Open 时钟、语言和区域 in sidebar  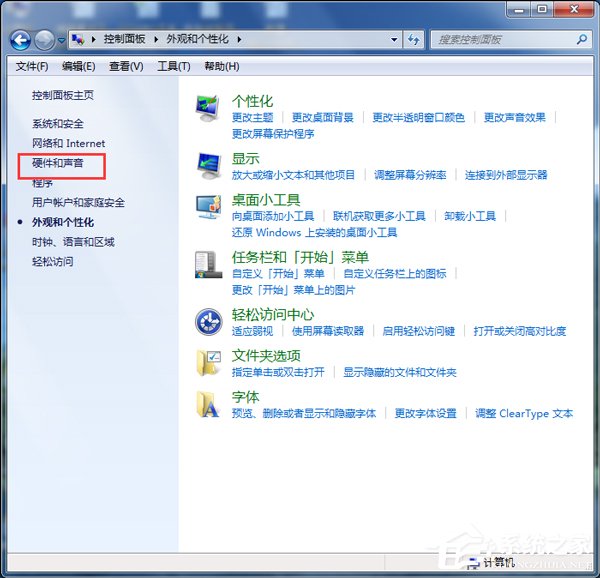(x=73, y=242)
